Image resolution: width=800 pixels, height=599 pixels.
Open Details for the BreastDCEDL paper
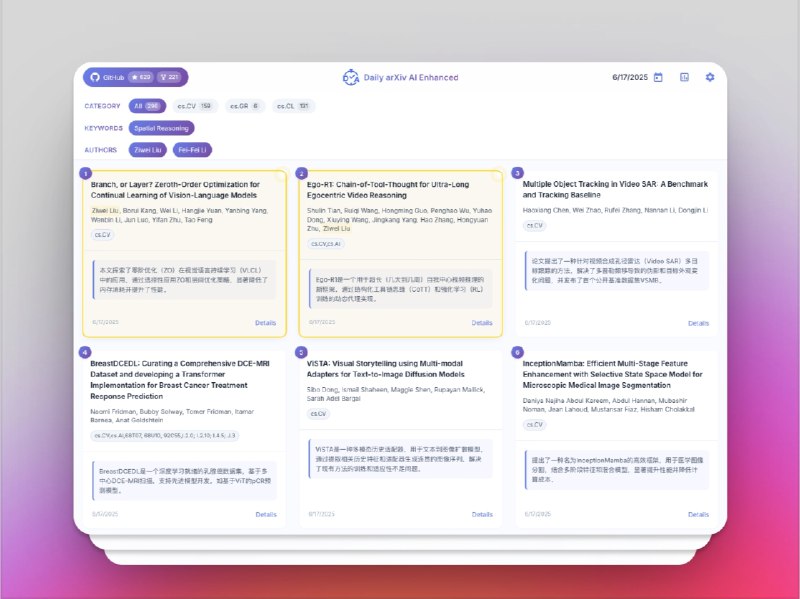point(266,514)
